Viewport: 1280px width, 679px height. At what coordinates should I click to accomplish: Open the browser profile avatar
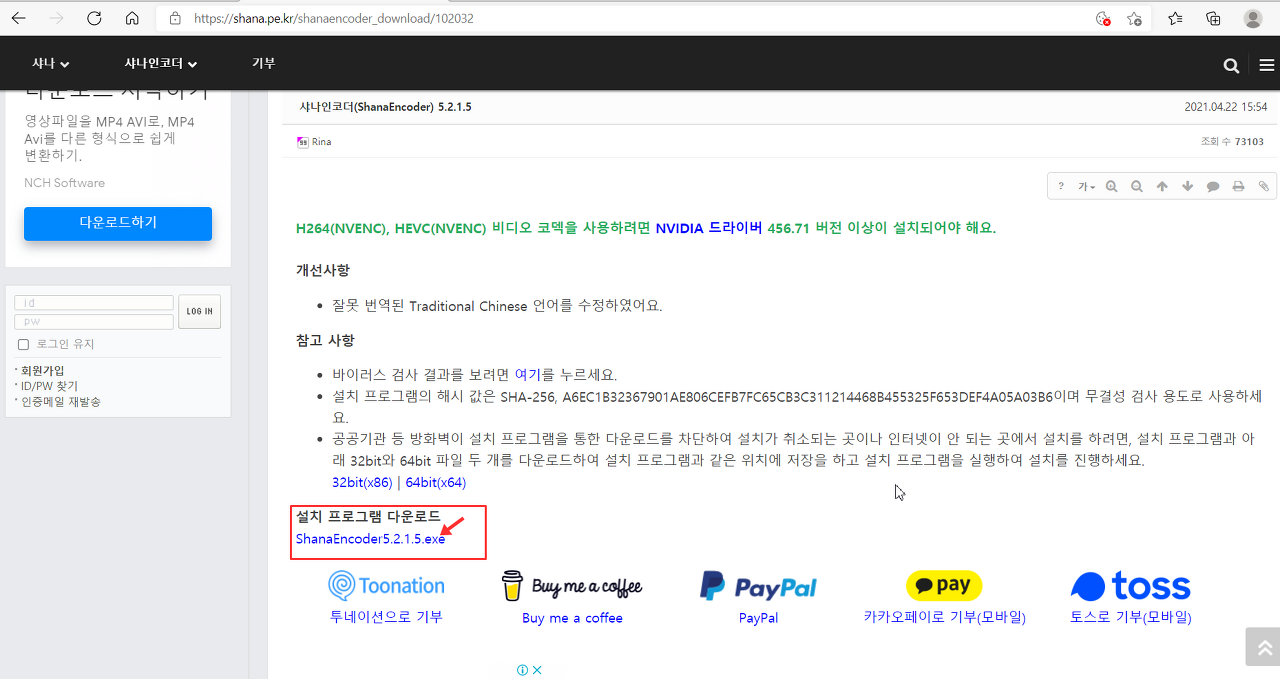point(1253,18)
